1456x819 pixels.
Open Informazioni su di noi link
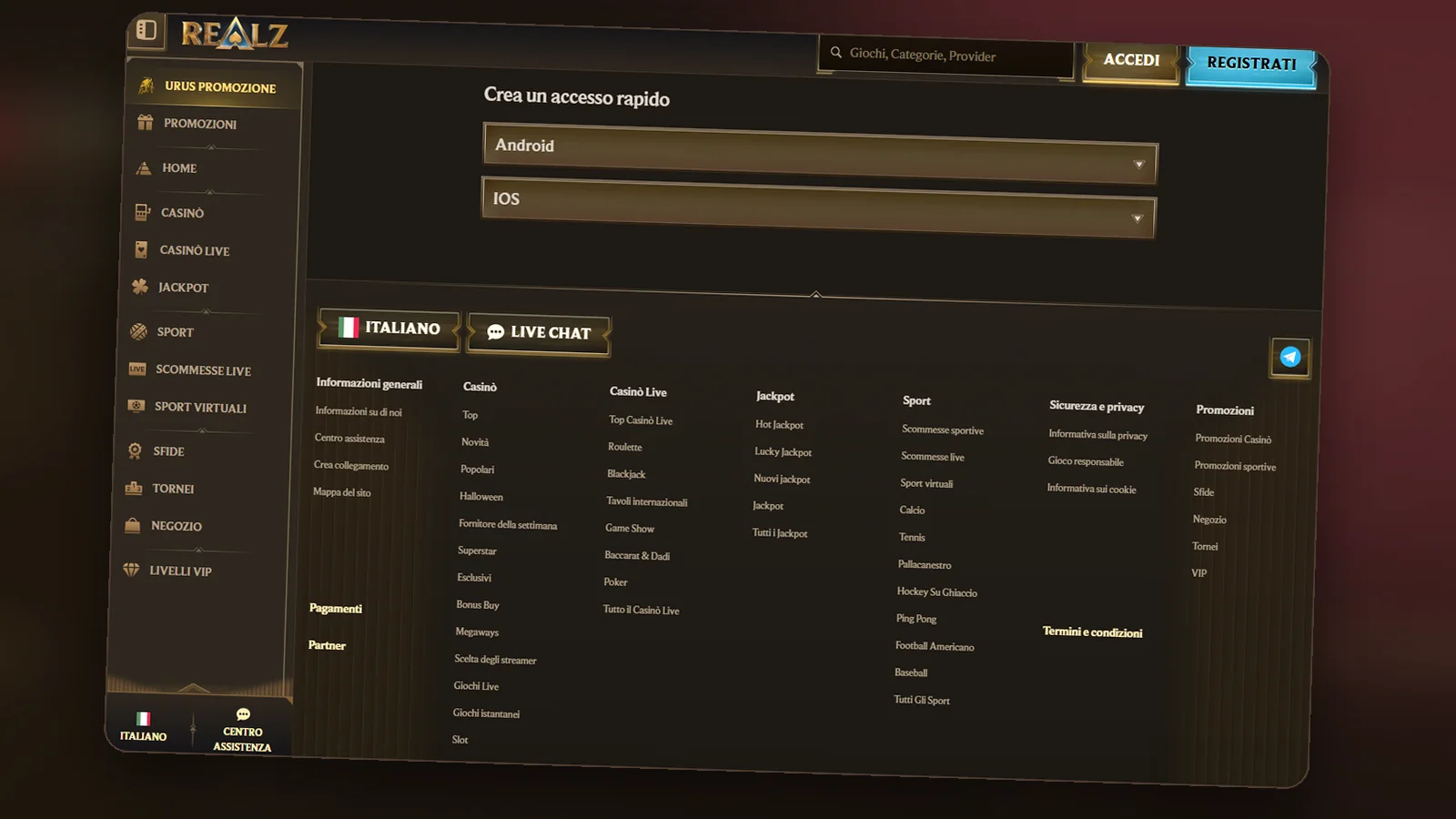click(359, 411)
